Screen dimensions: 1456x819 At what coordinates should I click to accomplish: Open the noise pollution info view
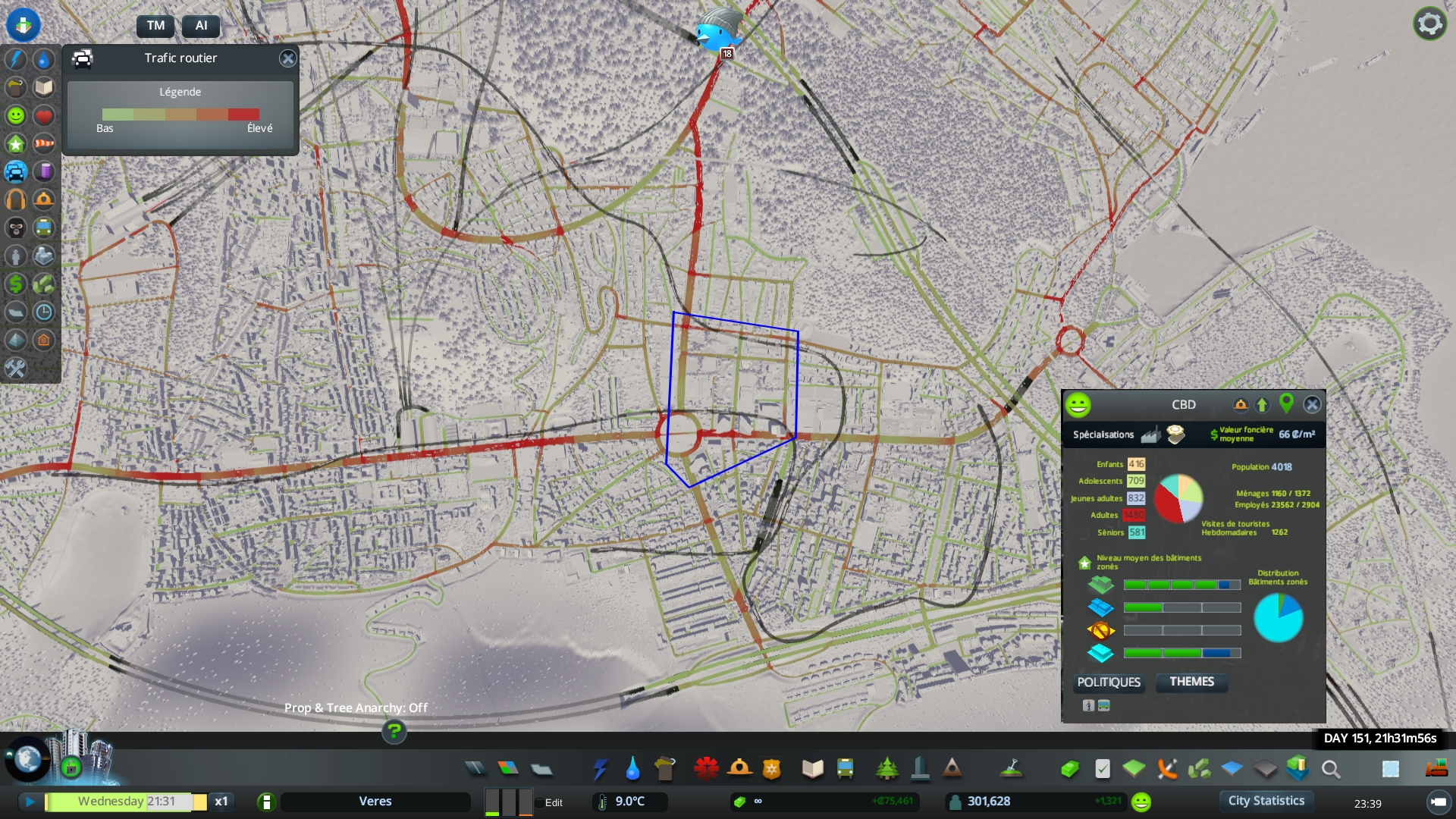16,200
